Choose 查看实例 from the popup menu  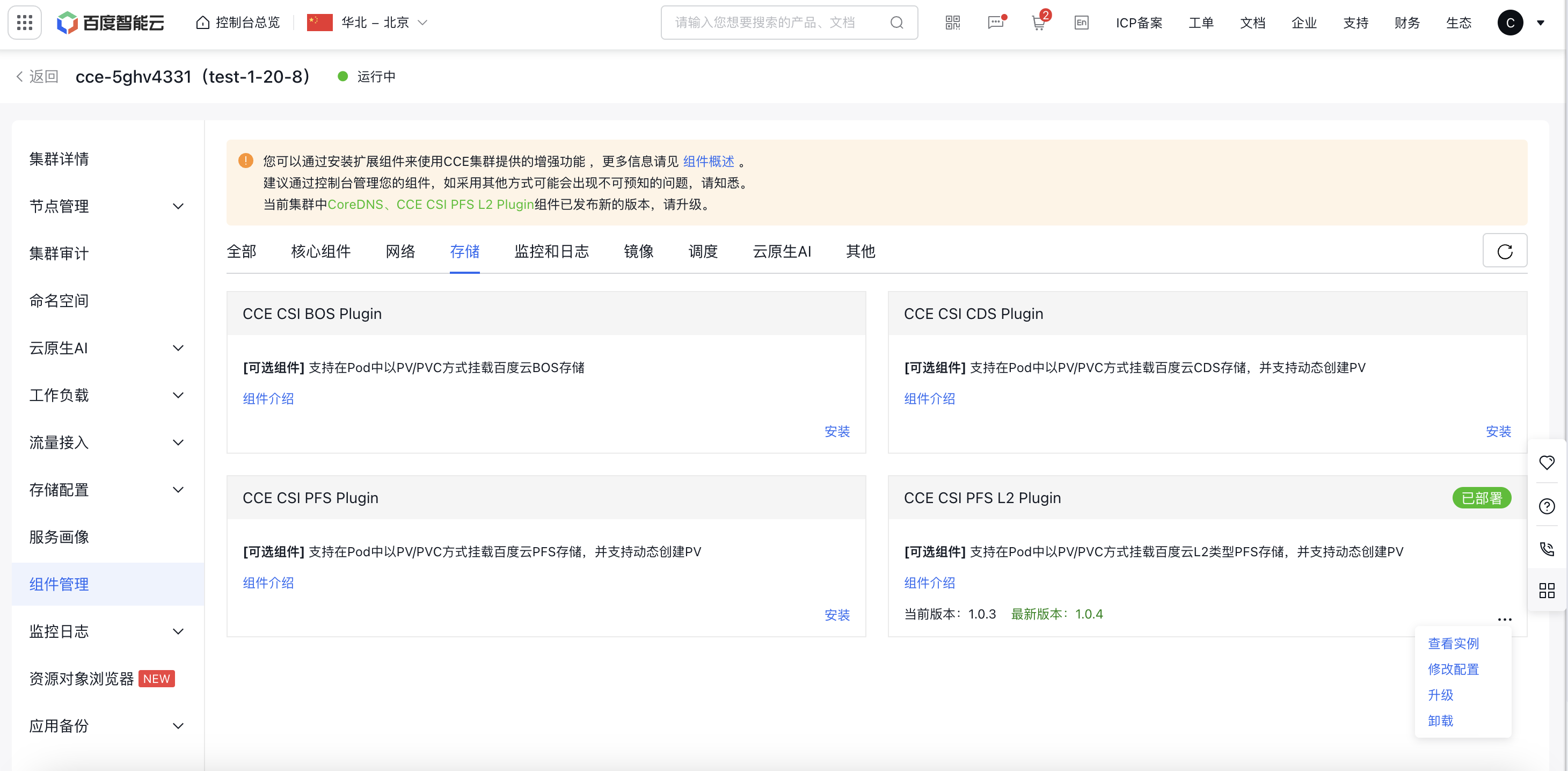click(x=1453, y=644)
